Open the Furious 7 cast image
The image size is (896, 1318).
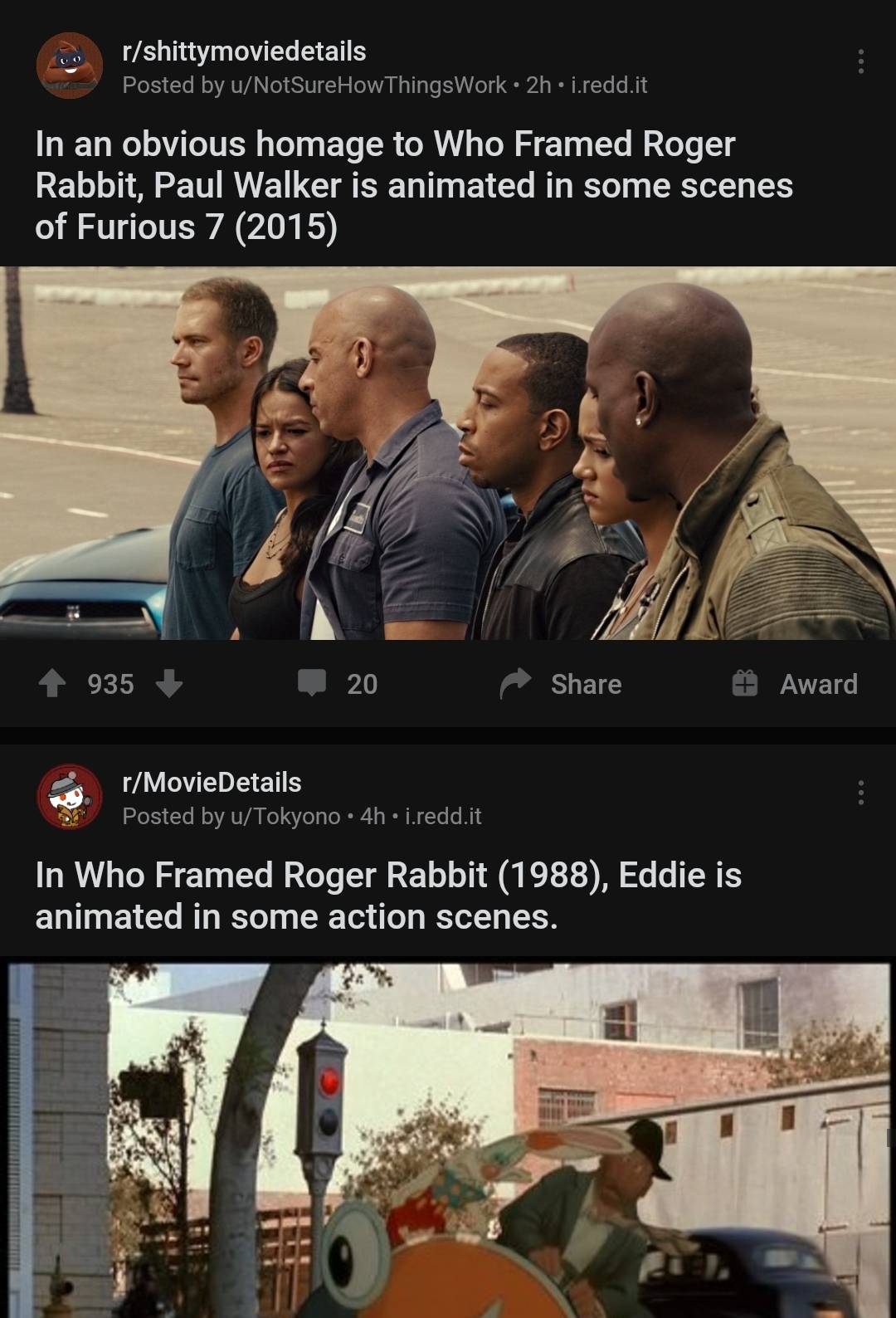pos(448,452)
